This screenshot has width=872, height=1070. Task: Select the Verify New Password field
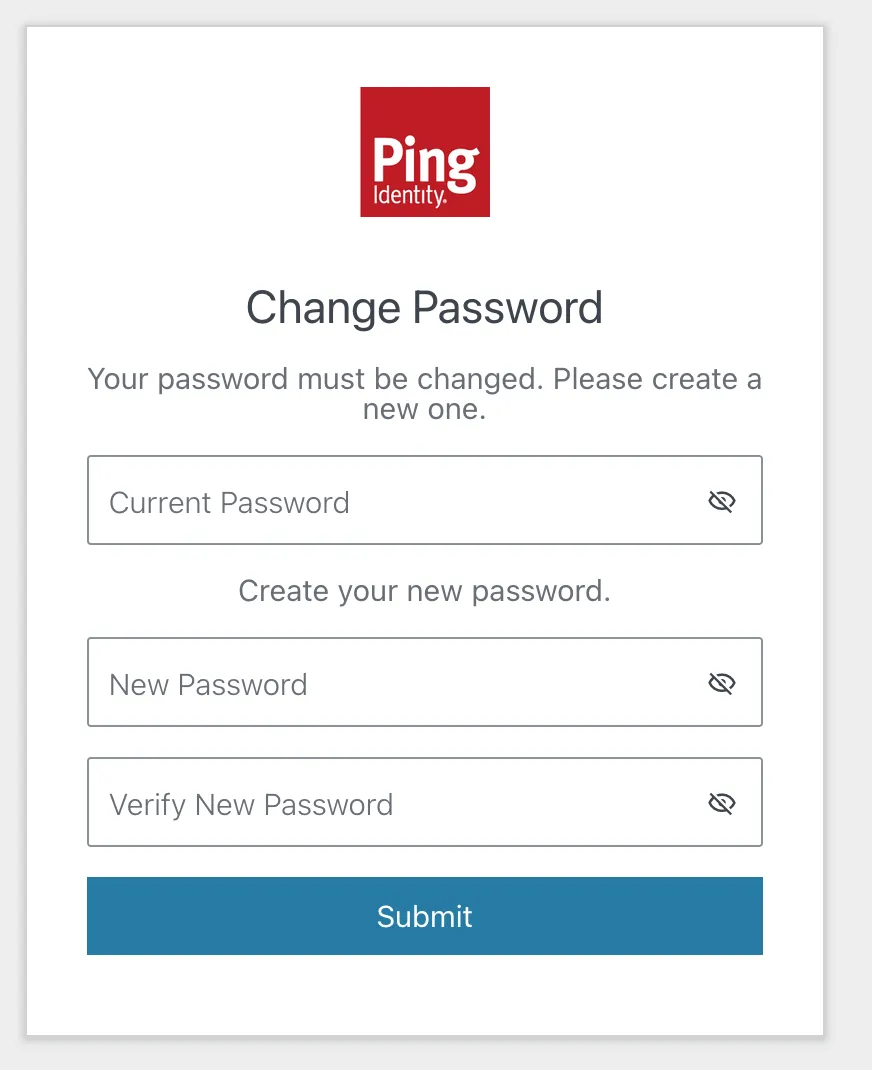(400, 802)
